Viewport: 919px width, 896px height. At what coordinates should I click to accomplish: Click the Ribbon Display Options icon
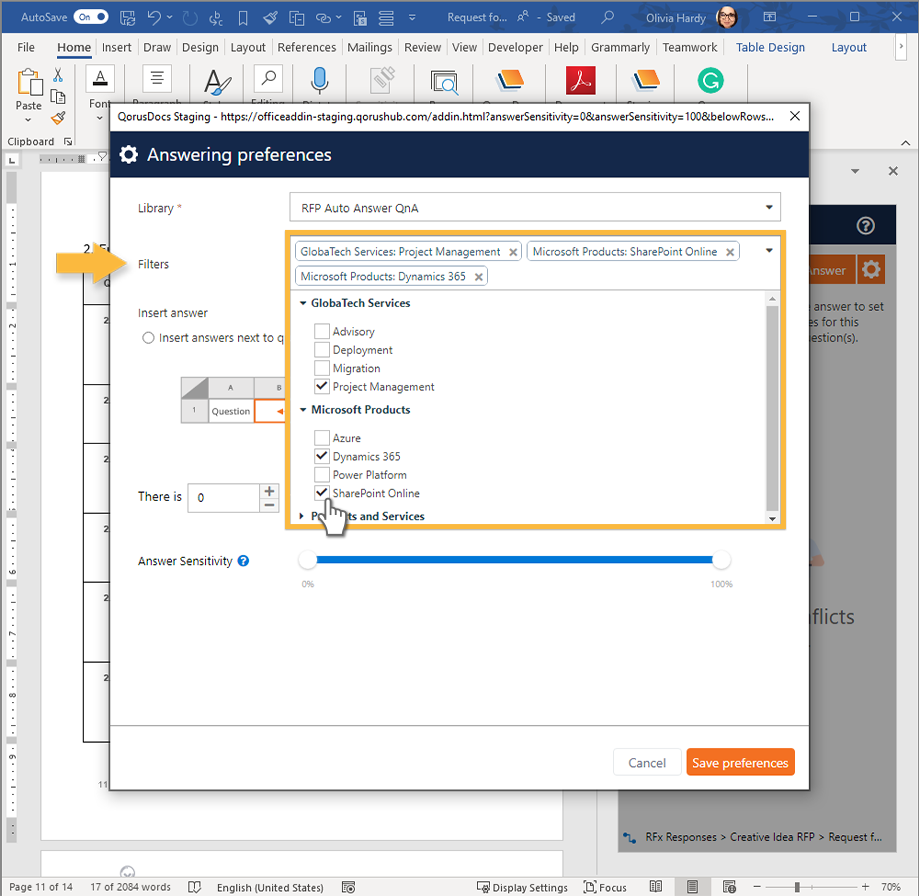pyautogui.click(x=770, y=17)
